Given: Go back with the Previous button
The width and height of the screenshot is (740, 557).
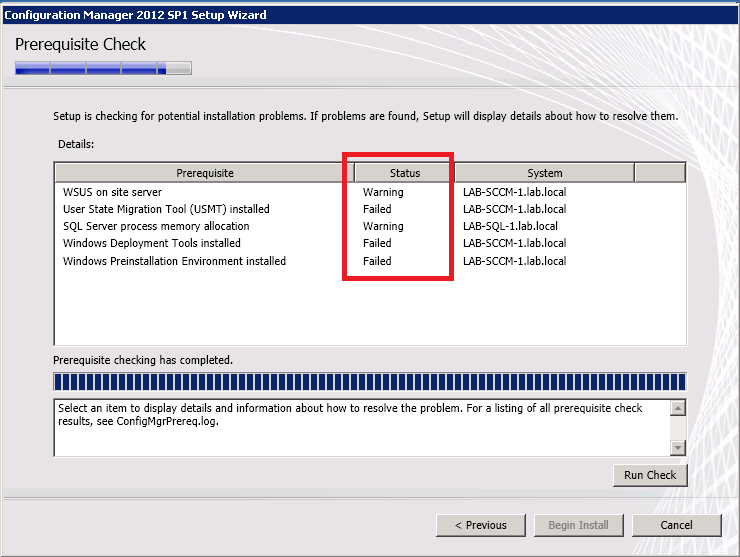Looking at the screenshot, I should click(x=480, y=525).
